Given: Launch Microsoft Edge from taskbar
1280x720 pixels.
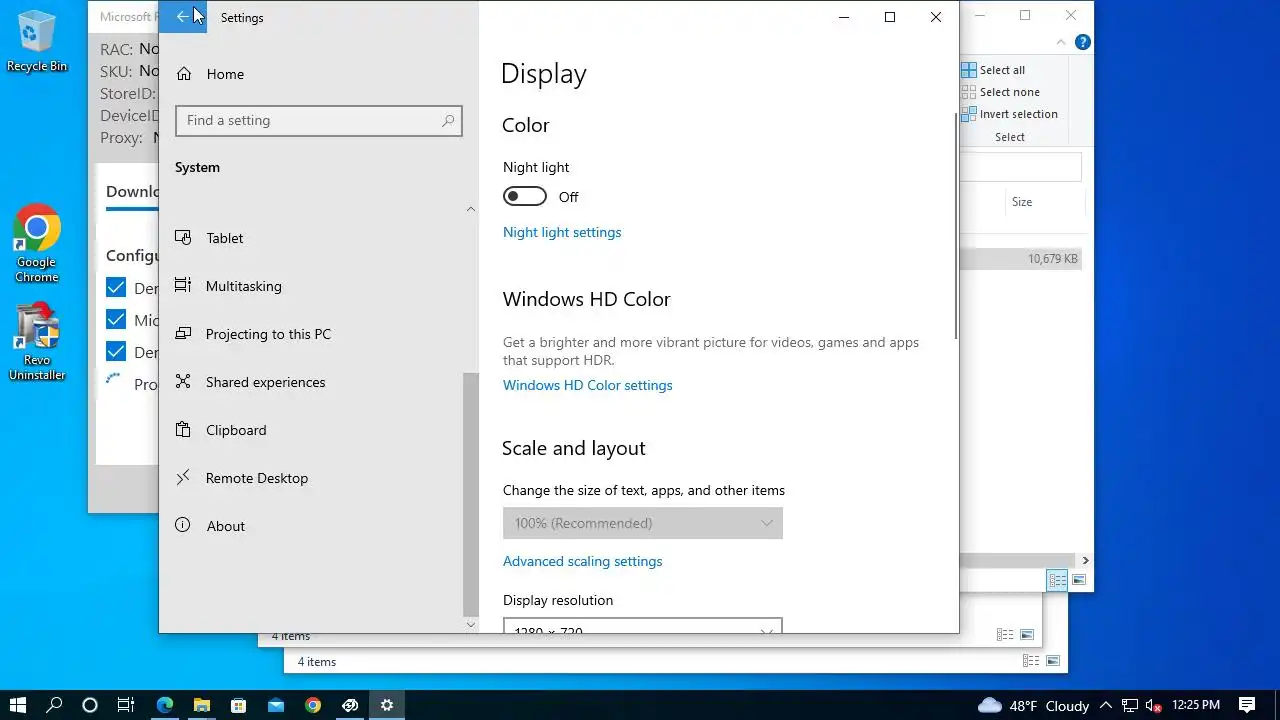Looking at the screenshot, I should pyautogui.click(x=165, y=705).
